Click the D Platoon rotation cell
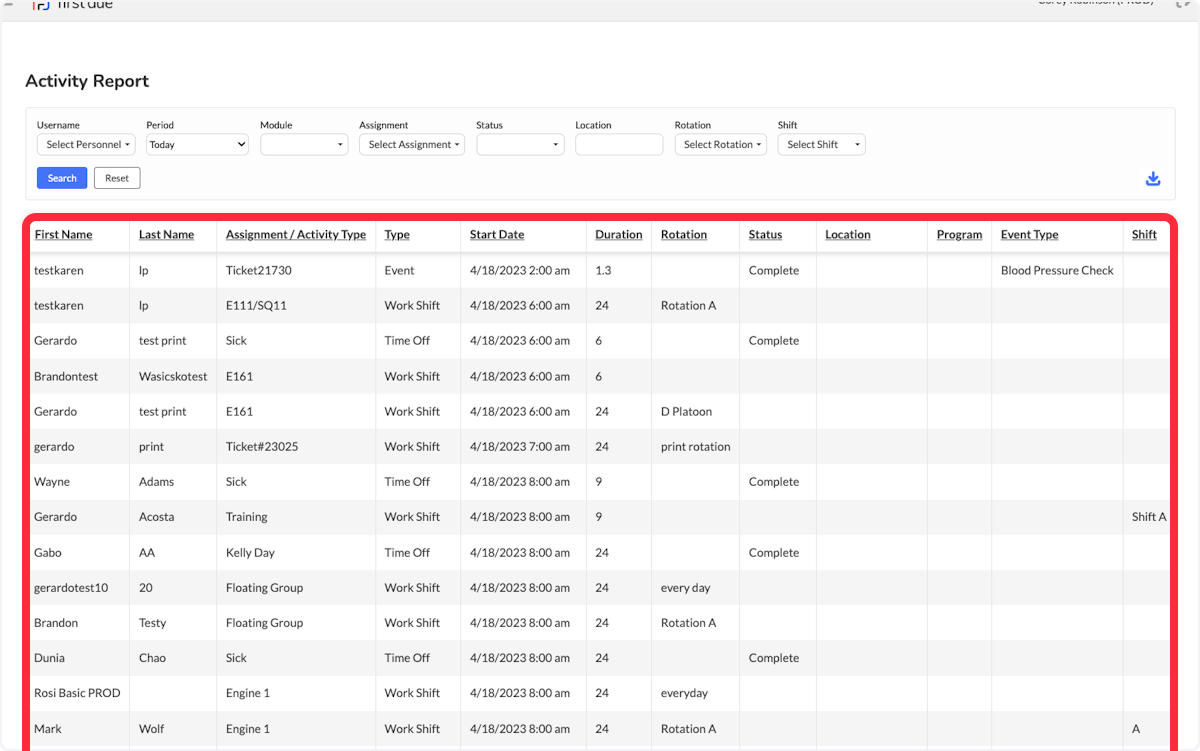 (687, 412)
